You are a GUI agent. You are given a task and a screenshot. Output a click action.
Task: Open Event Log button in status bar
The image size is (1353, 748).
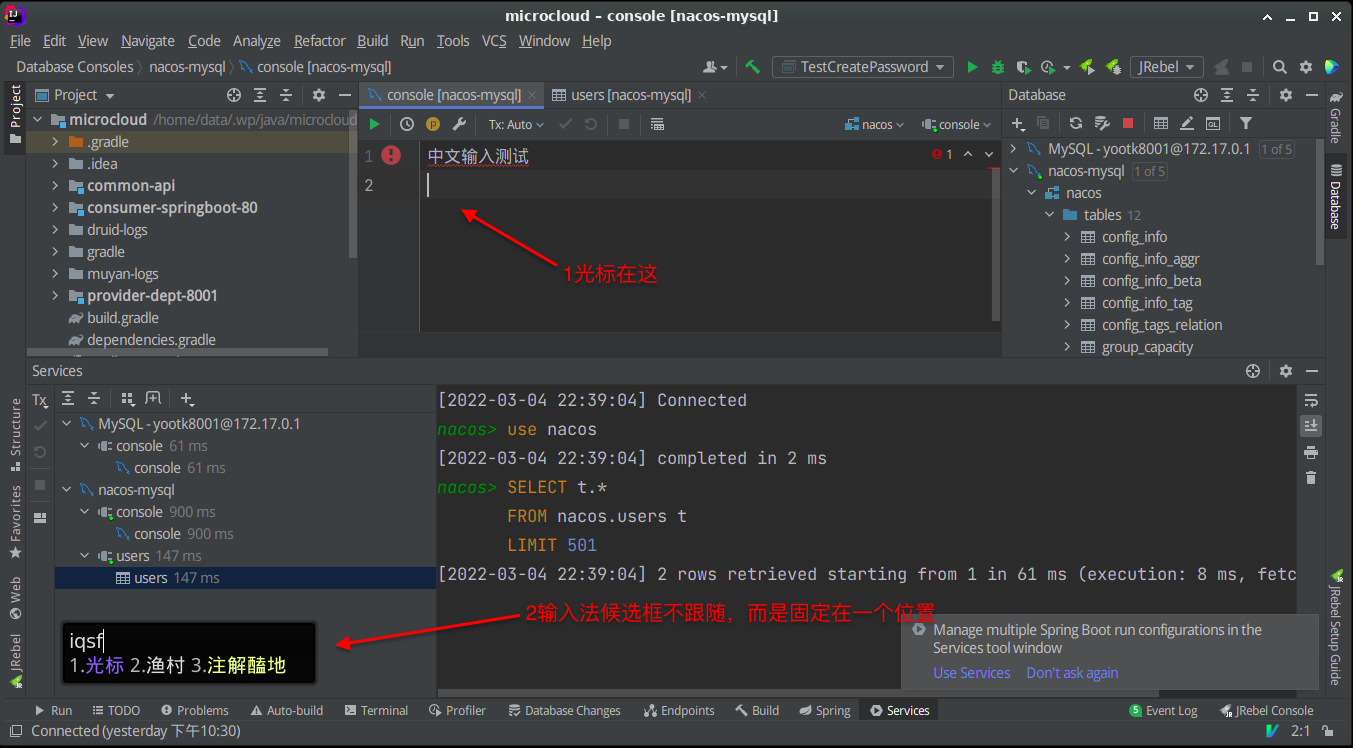[x=1163, y=710]
